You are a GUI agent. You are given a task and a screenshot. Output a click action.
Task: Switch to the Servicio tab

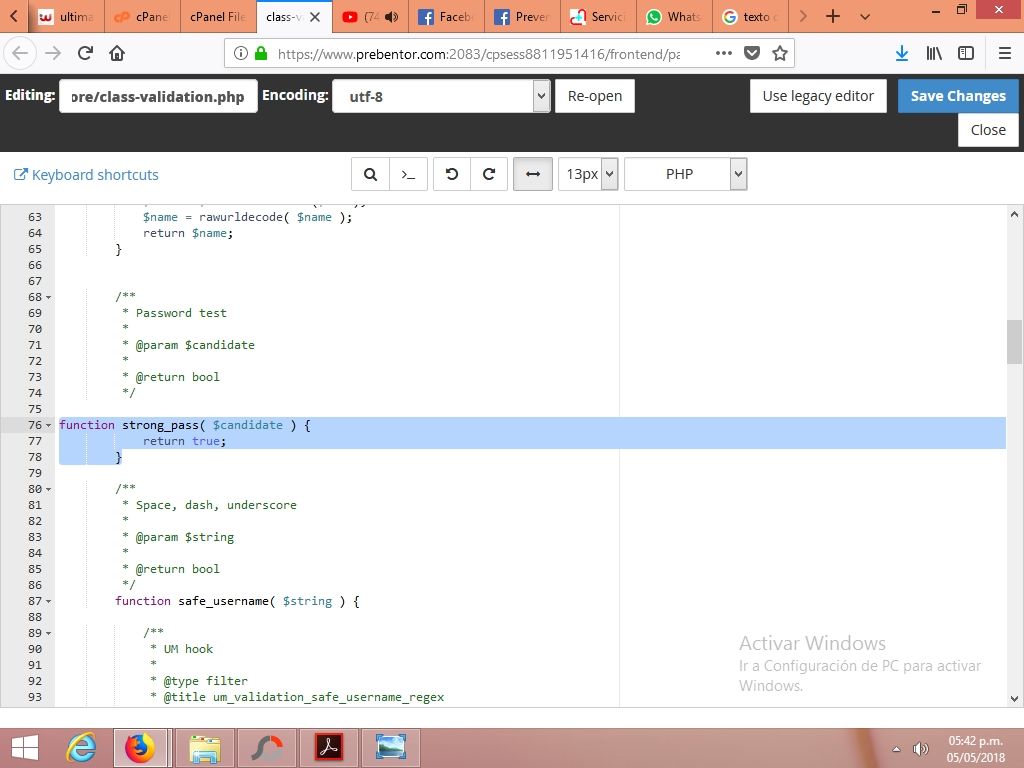598,16
